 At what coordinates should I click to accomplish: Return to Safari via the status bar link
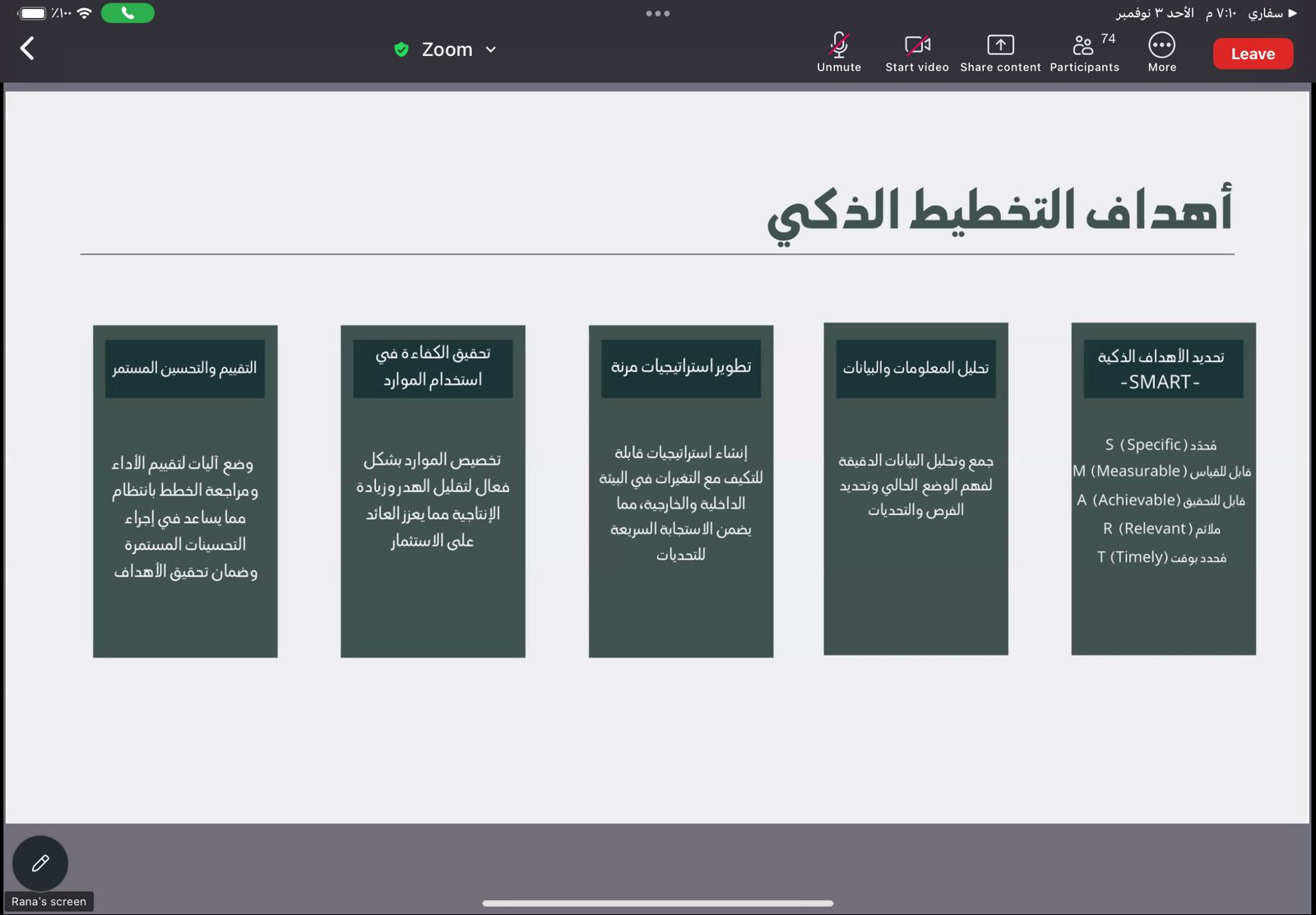click(1272, 13)
